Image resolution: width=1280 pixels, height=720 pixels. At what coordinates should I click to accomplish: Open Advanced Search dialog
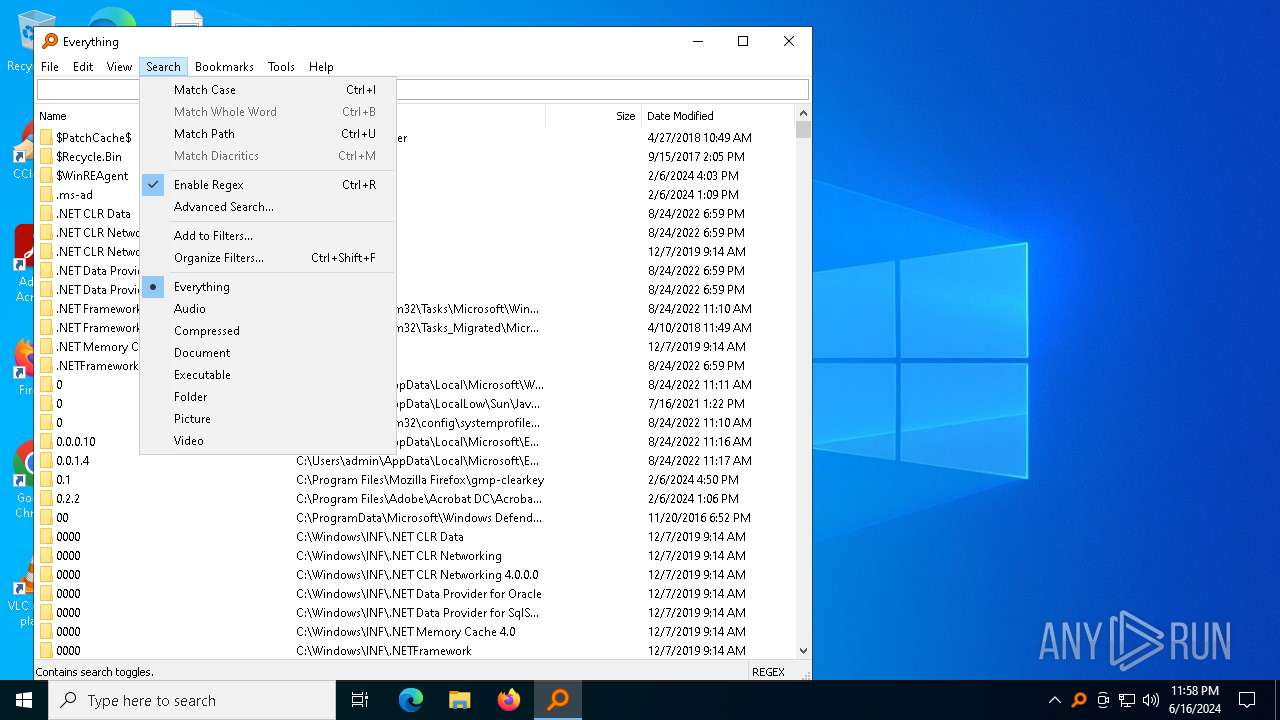point(268,206)
